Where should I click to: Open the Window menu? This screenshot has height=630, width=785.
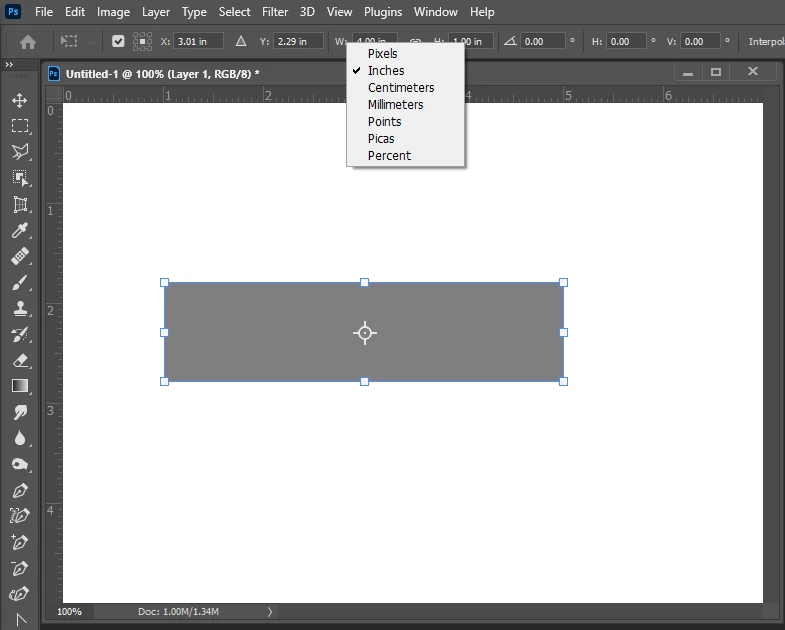pos(436,12)
